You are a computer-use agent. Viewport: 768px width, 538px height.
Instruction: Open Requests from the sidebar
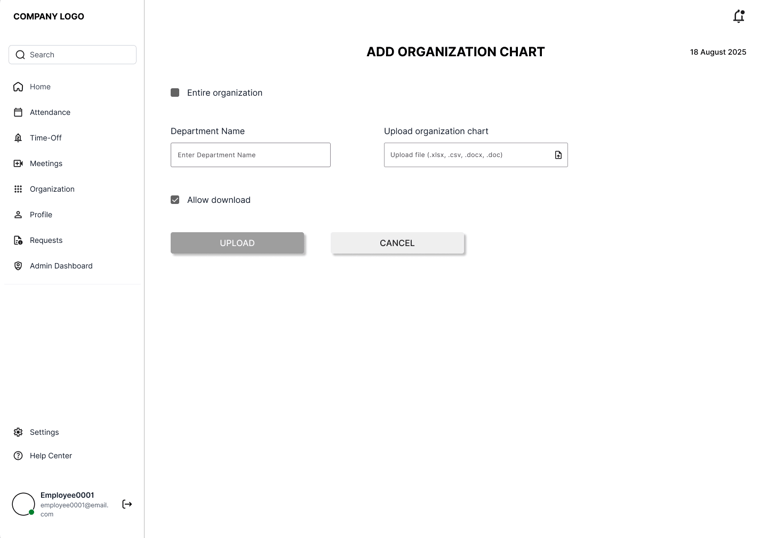pos(45,240)
